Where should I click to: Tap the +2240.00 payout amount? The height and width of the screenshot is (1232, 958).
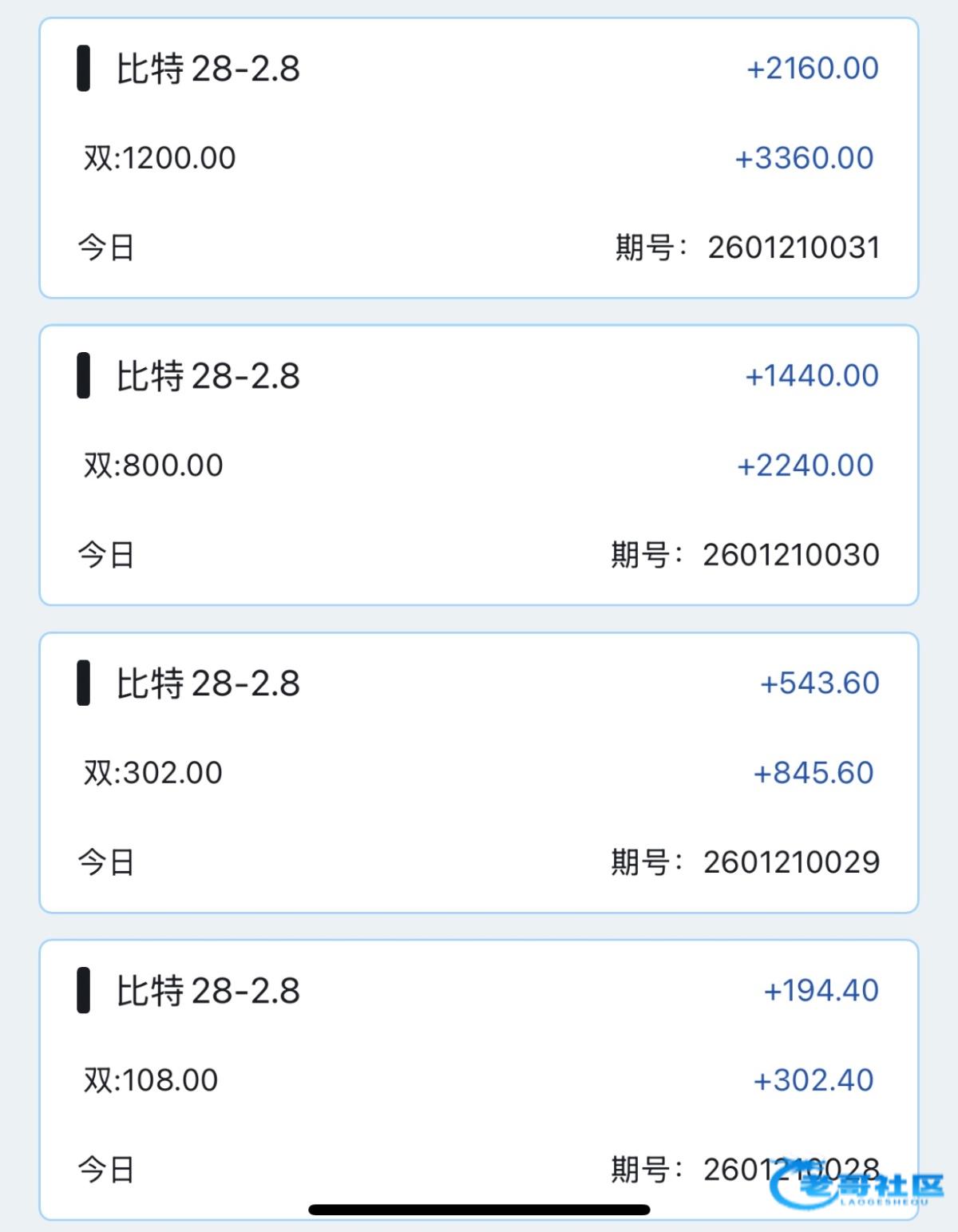[805, 465]
